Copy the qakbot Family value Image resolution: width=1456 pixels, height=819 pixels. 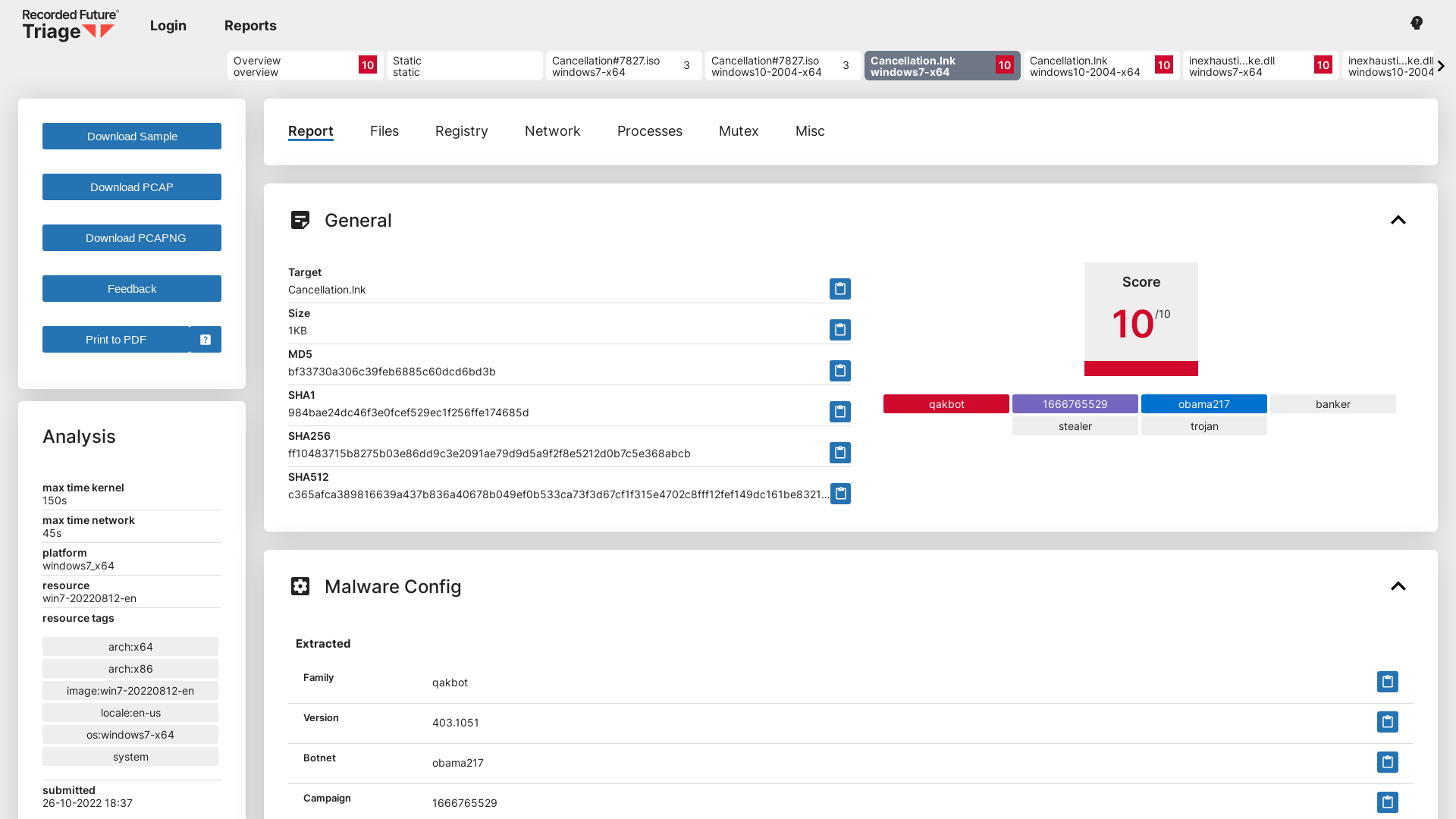pos(1388,682)
